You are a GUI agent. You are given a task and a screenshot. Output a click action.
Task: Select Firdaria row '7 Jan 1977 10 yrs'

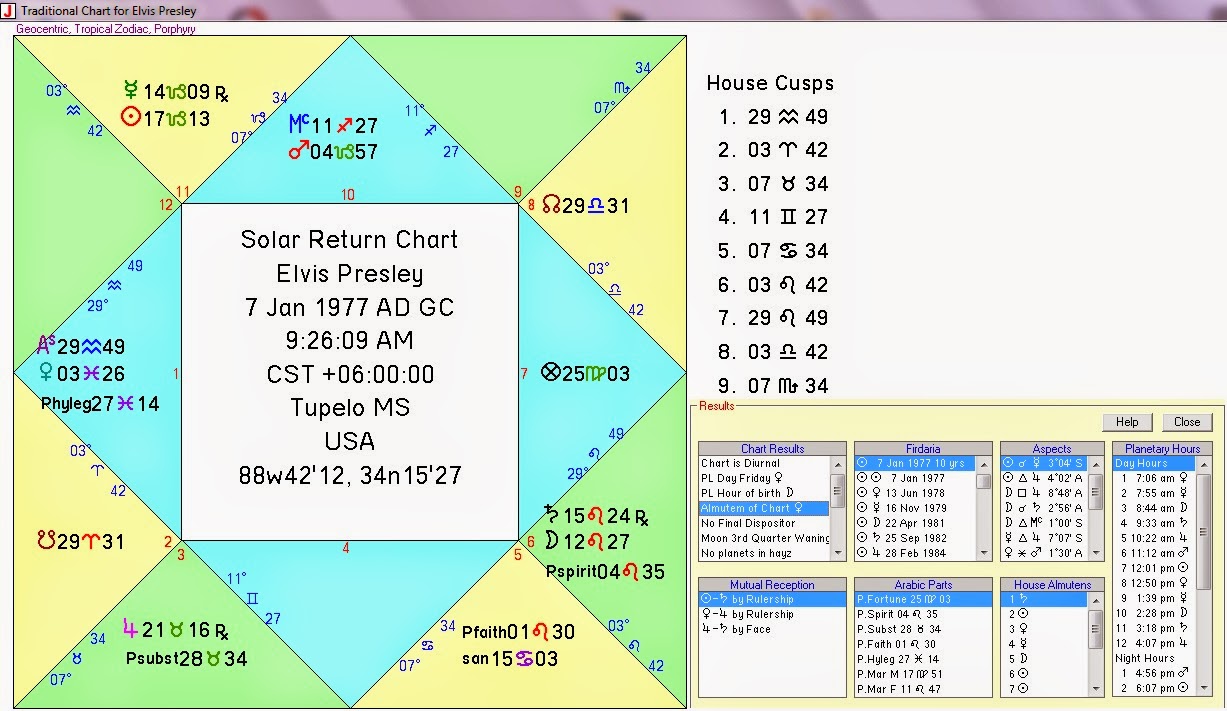915,464
